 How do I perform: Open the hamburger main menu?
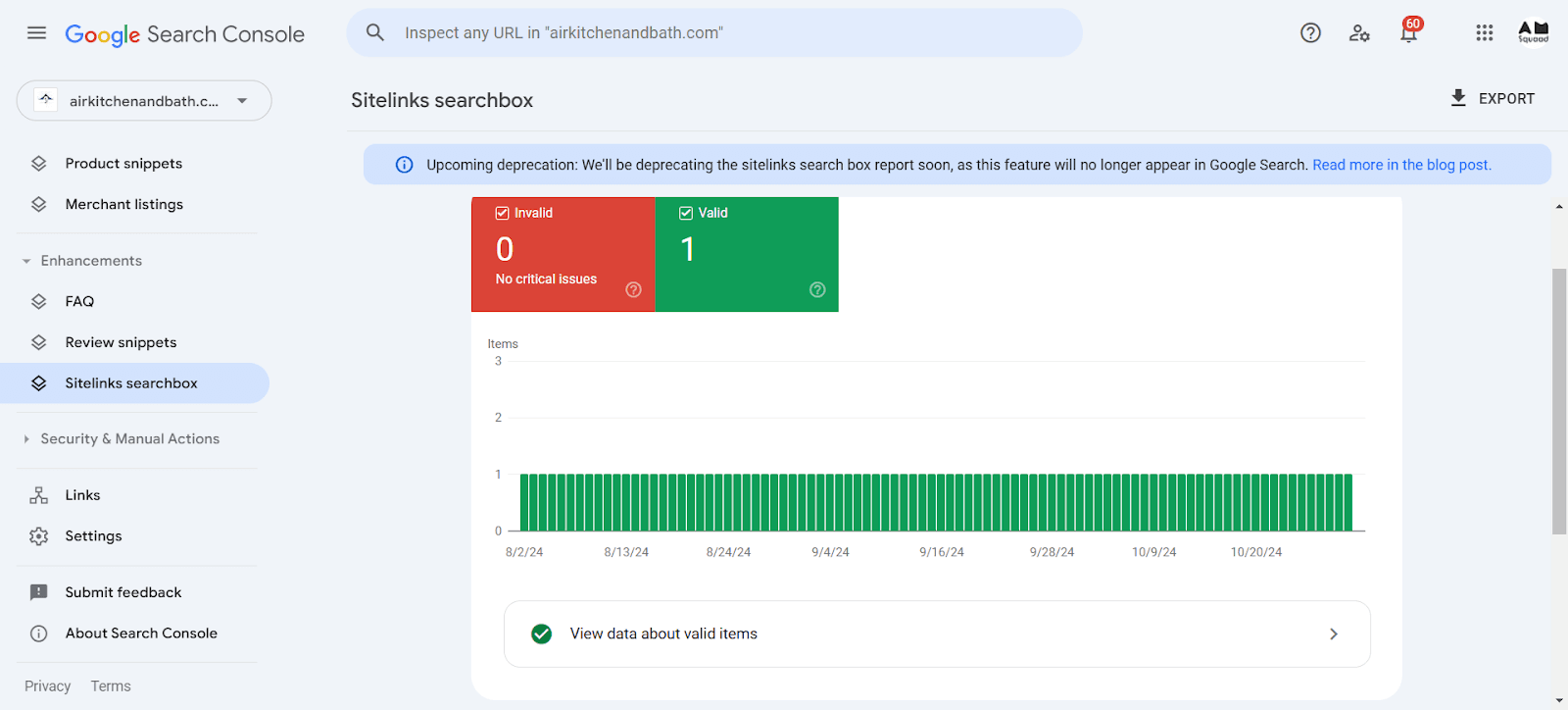pos(36,33)
